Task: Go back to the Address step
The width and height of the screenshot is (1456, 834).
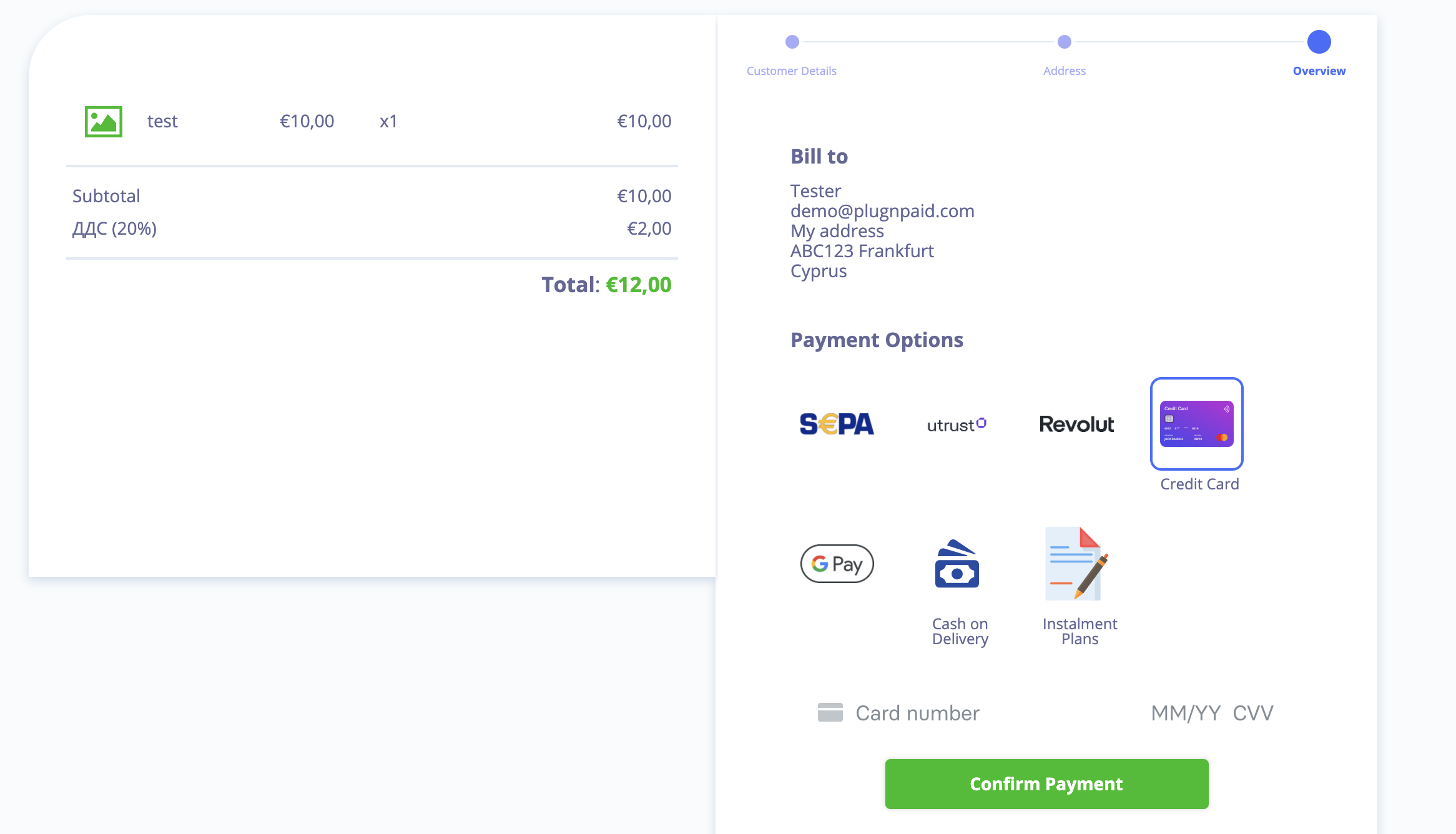Action: pos(1065,71)
